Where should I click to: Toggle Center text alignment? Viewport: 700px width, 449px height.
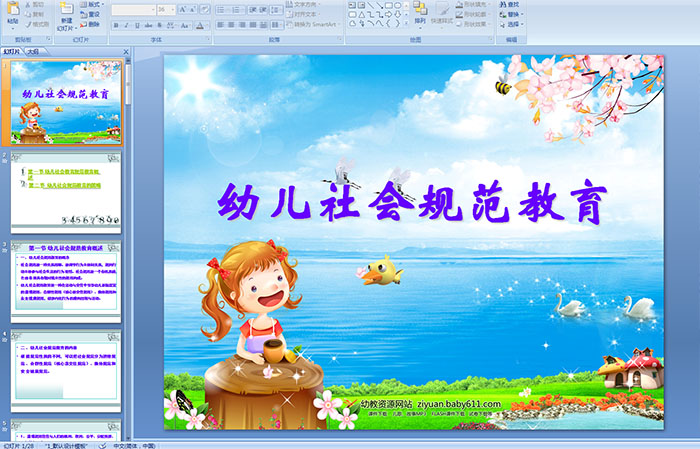[231, 25]
